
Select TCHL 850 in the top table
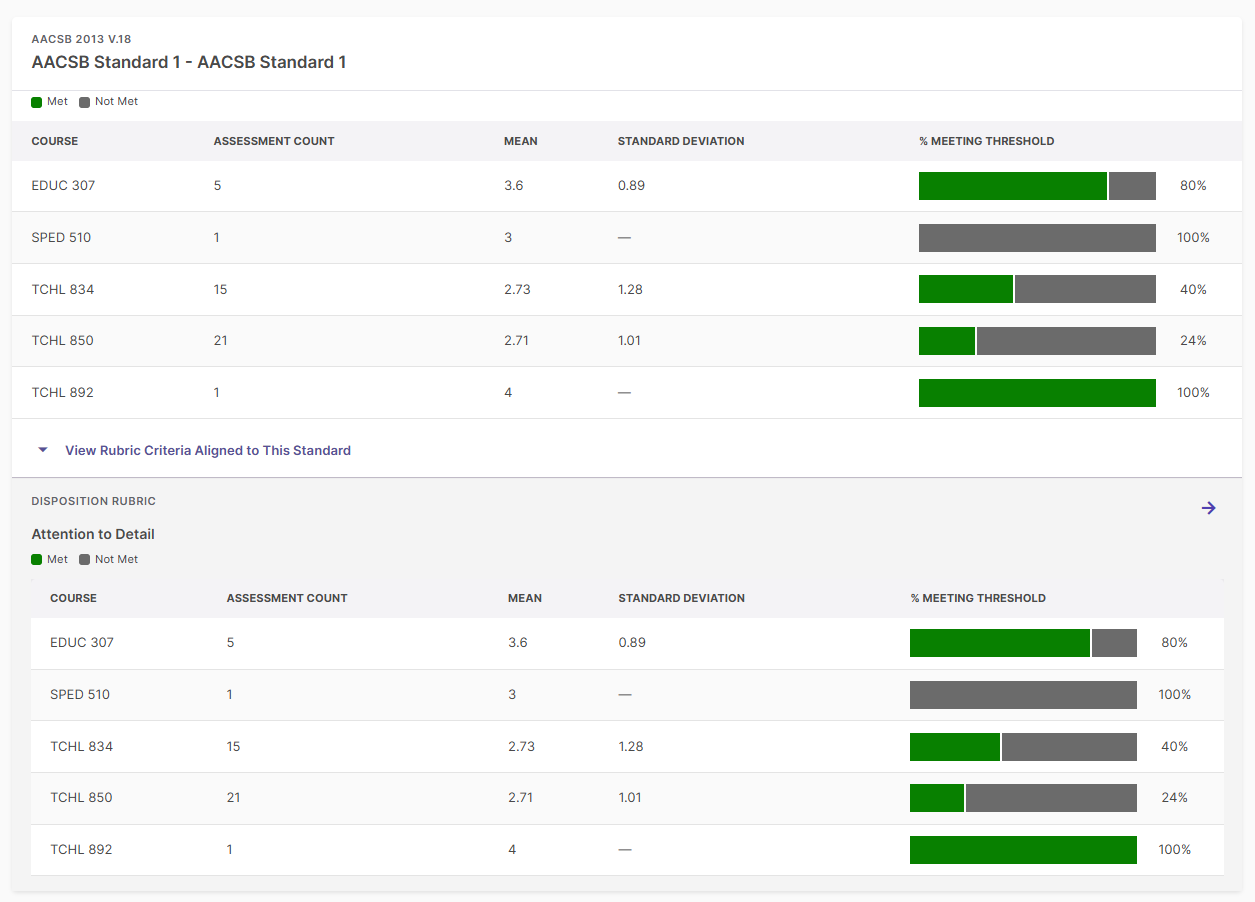tap(63, 341)
